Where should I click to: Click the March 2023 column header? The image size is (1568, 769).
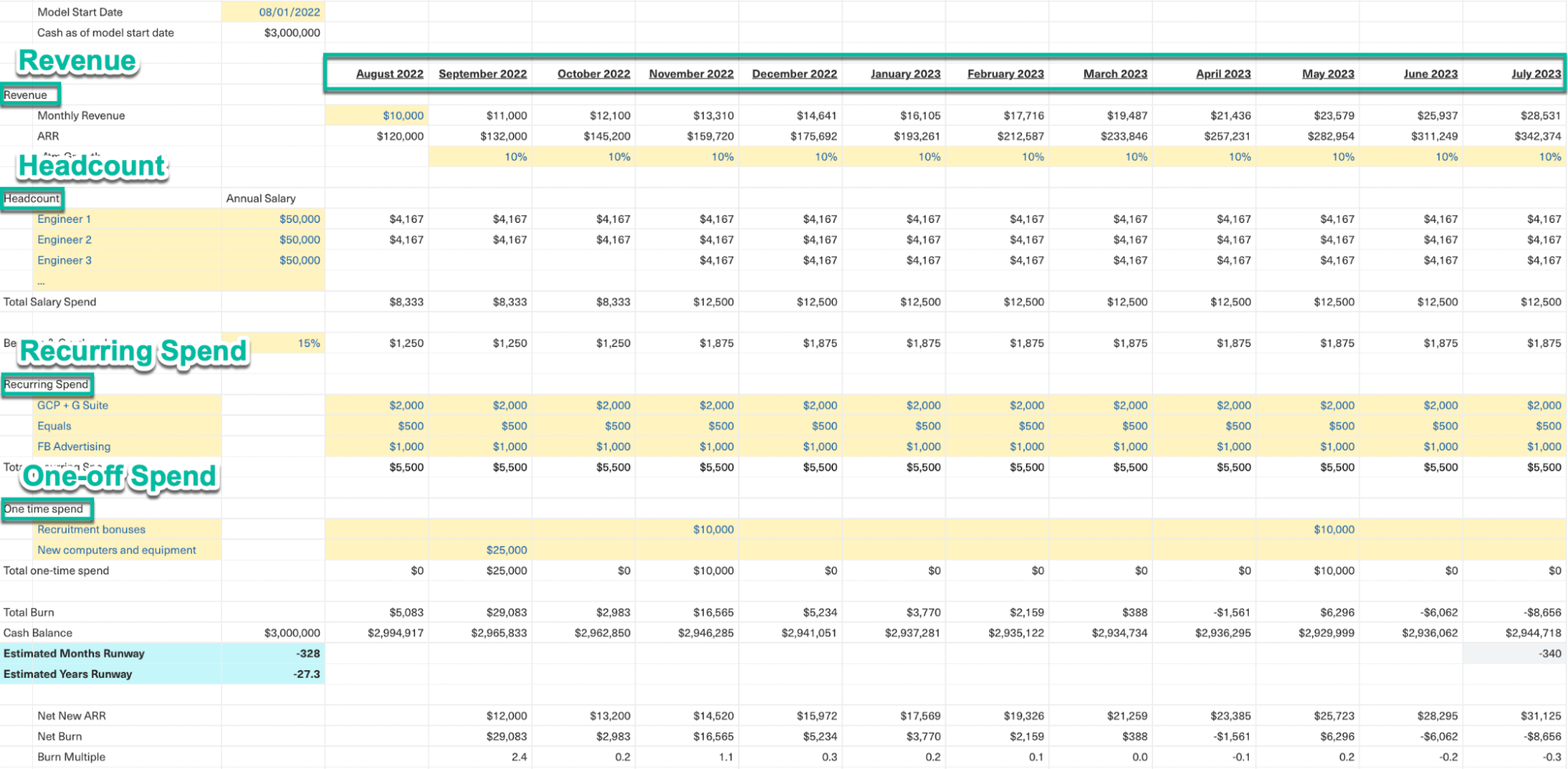(1115, 74)
